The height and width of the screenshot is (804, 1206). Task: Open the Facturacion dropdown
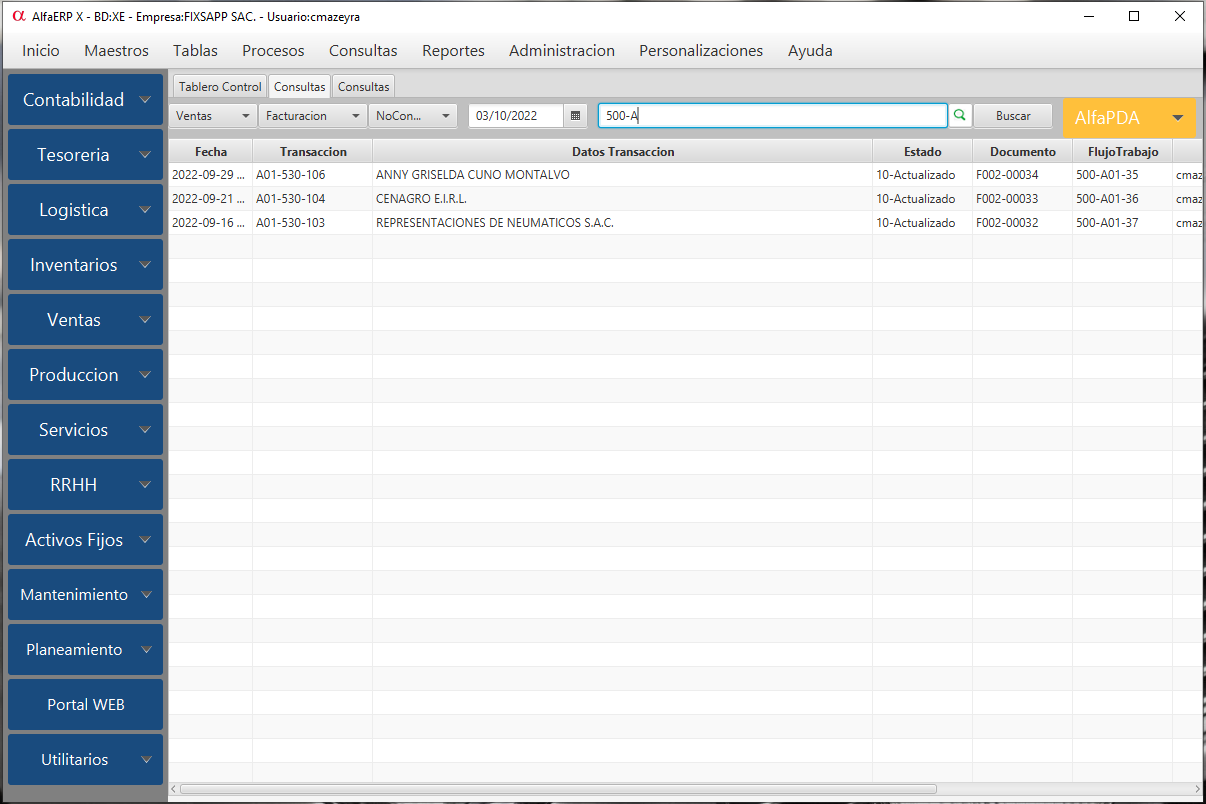pyautogui.click(x=313, y=116)
